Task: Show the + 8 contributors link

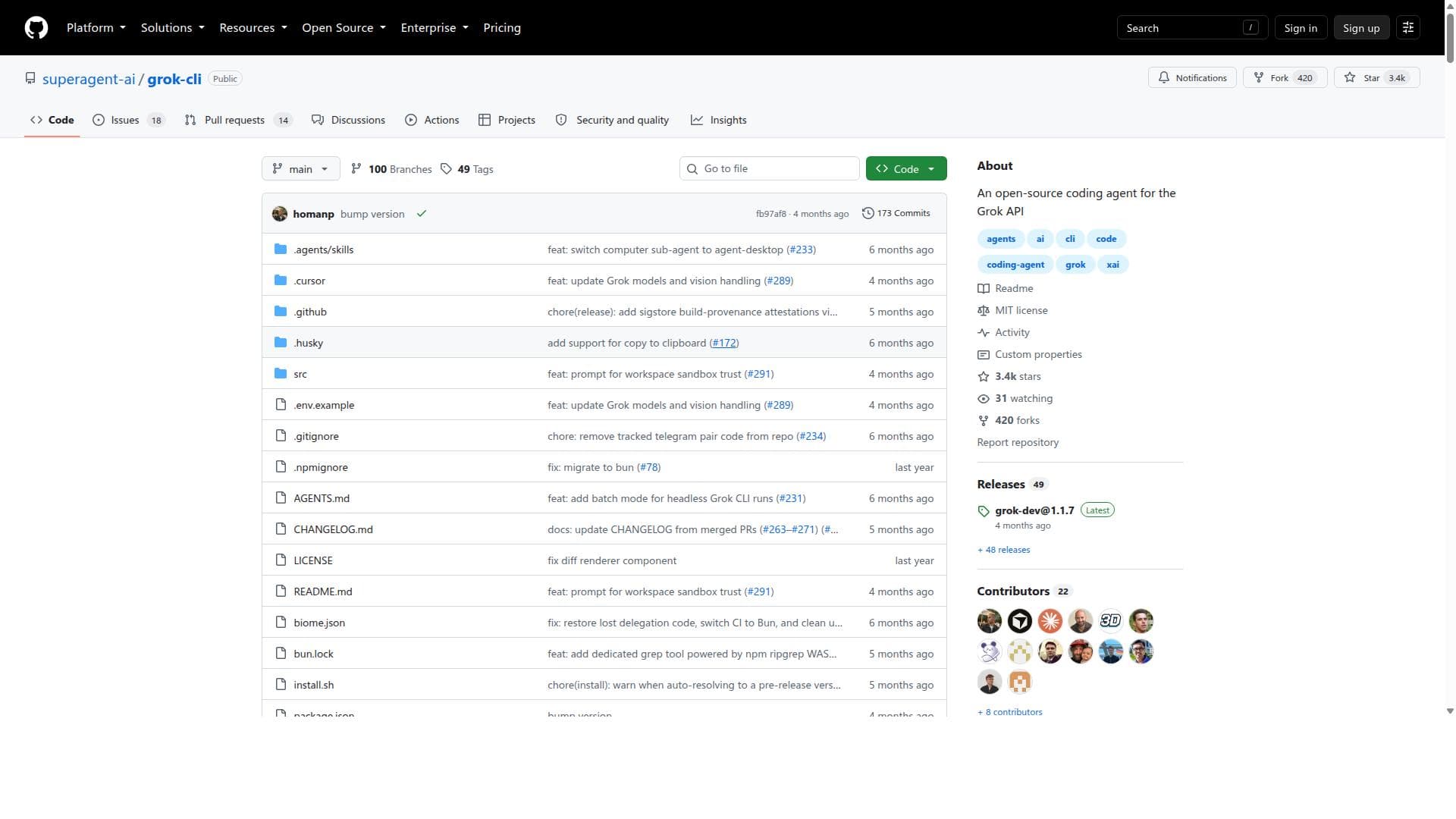Action: pos(1010,713)
